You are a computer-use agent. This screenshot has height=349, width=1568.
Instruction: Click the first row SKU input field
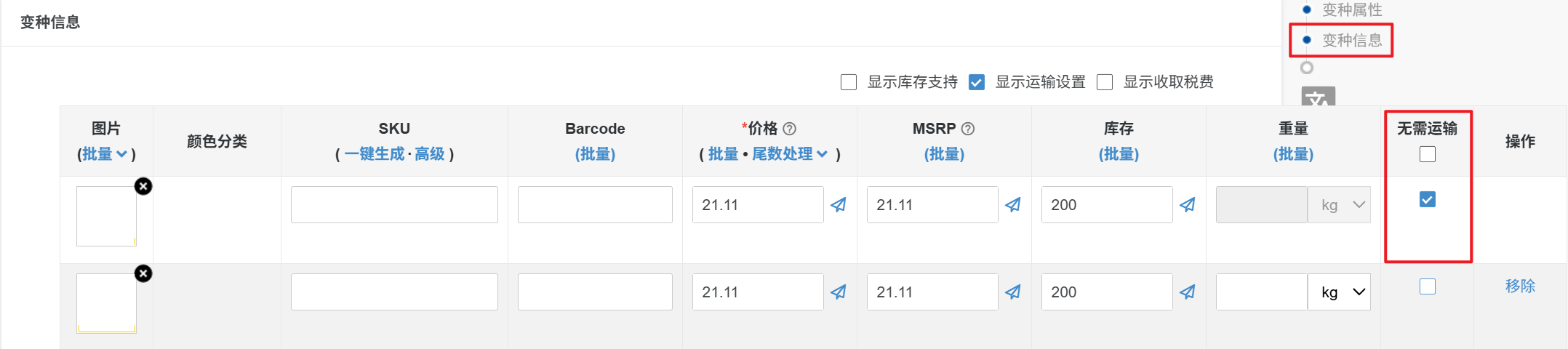[x=394, y=205]
